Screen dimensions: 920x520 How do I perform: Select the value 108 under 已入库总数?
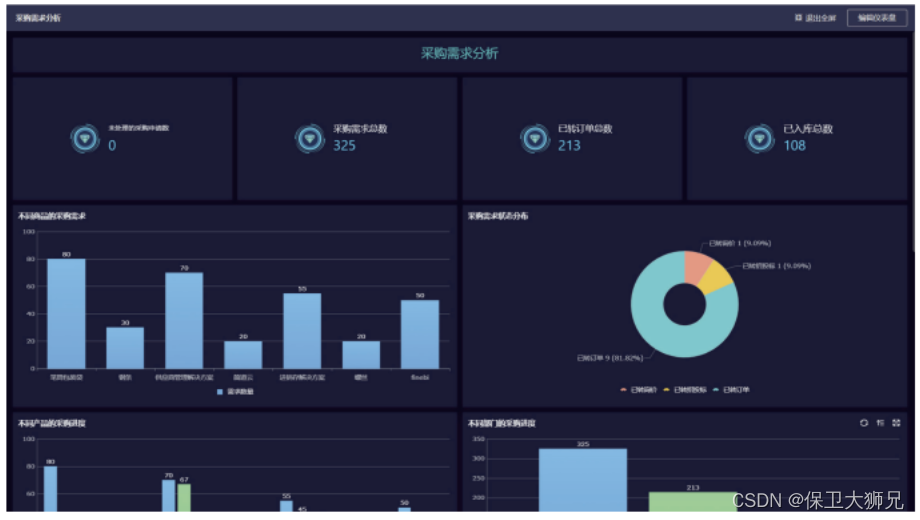point(794,146)
